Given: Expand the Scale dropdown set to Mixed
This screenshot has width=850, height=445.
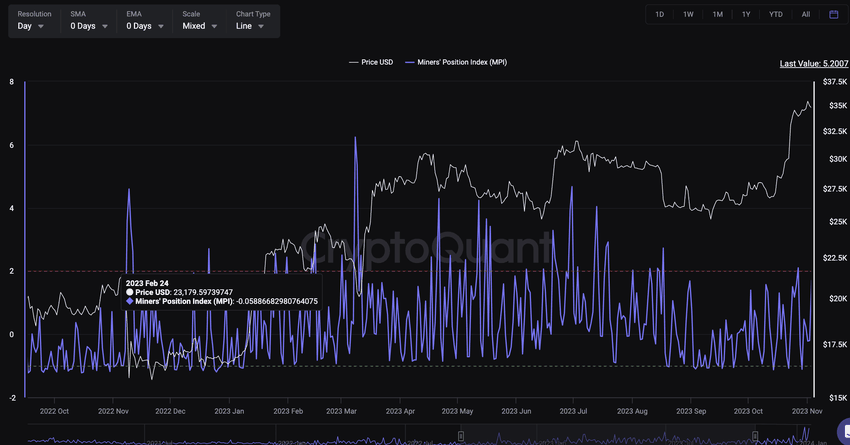Looking at the screenshot, I should click(x=200, y=26).
